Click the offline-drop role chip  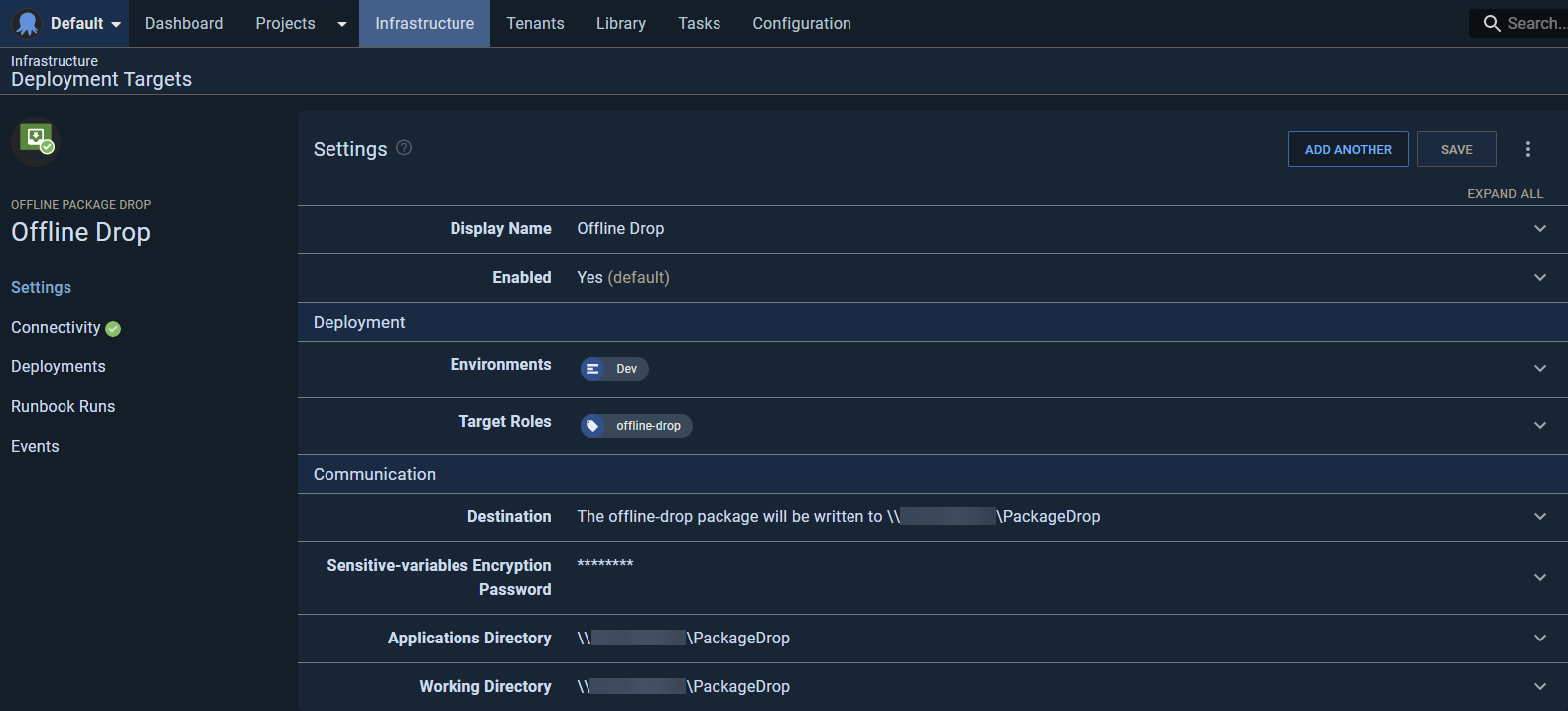click(x=636, y=426)
